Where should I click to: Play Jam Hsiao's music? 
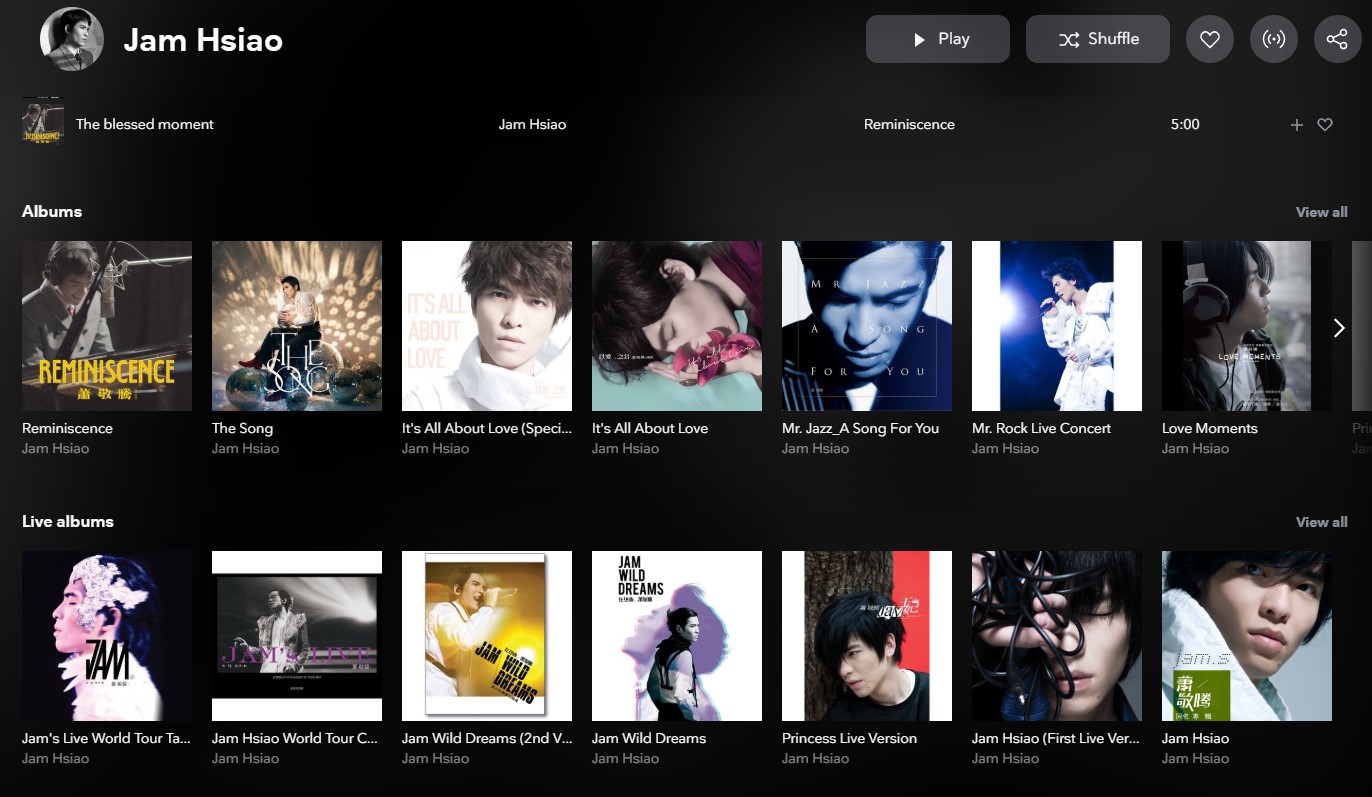[x=938, y=39]
